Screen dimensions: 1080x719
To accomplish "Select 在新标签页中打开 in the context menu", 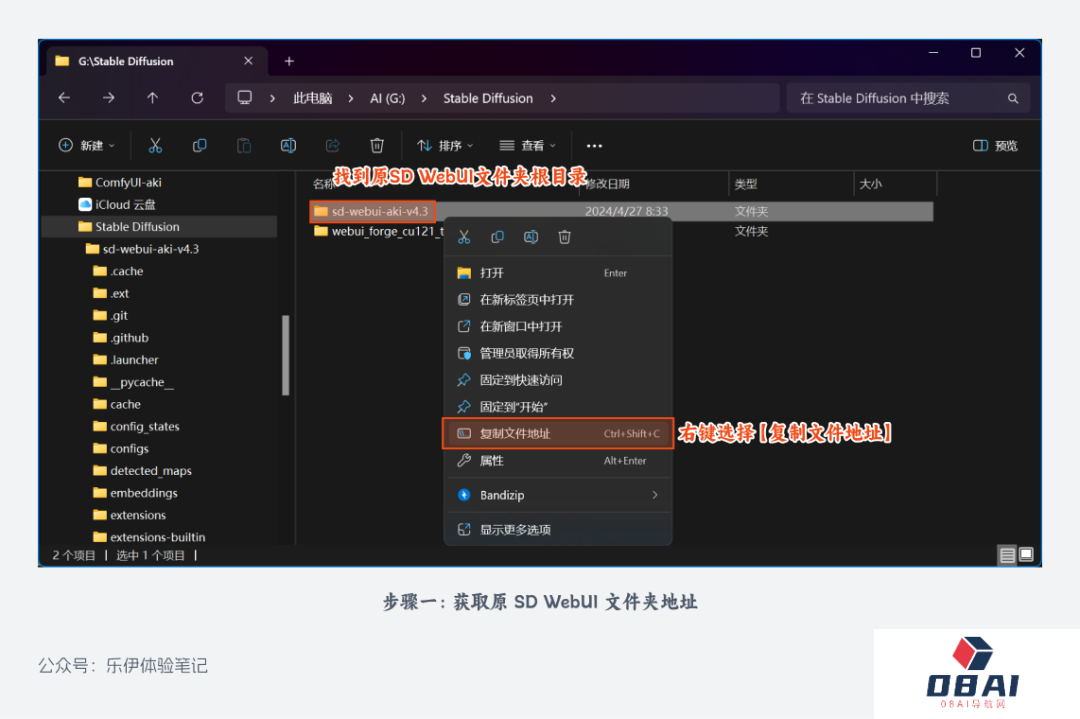I will (x=558, y=300).
